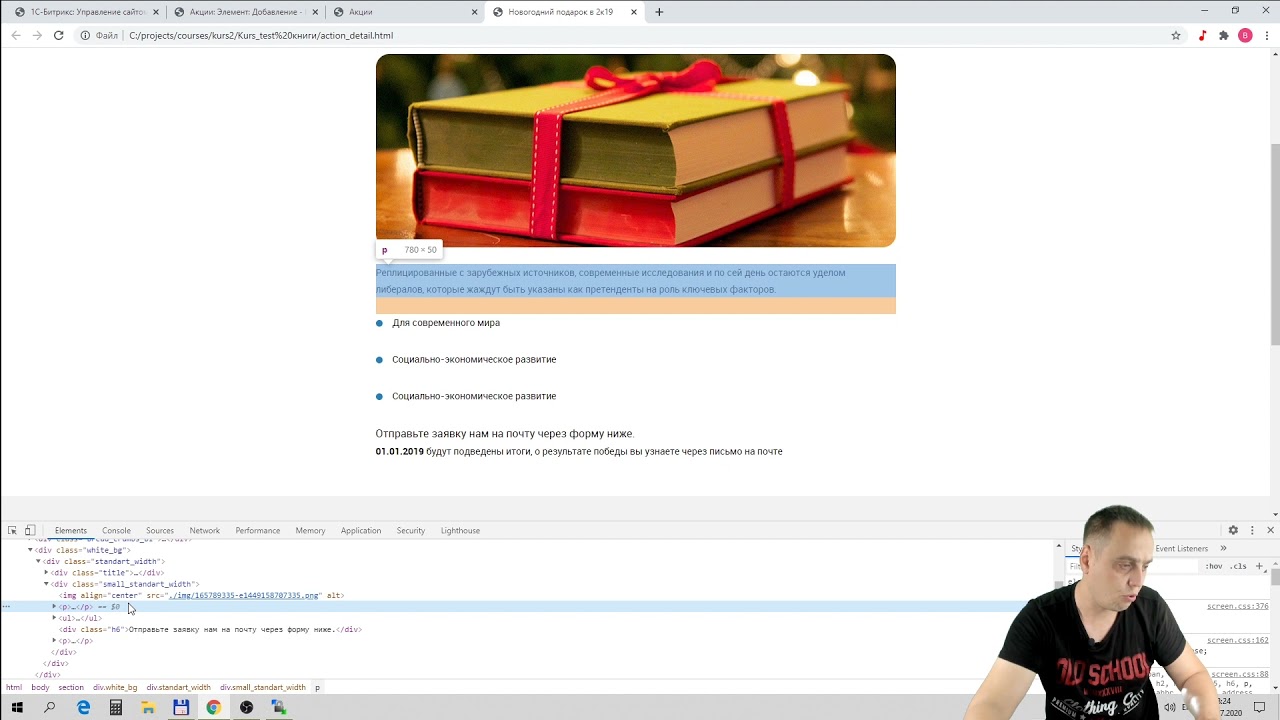Viewport: 1280px width, 720px height.
Task: Select 'body' in the DevTools breadcrumb
Action: coord(40,687)
